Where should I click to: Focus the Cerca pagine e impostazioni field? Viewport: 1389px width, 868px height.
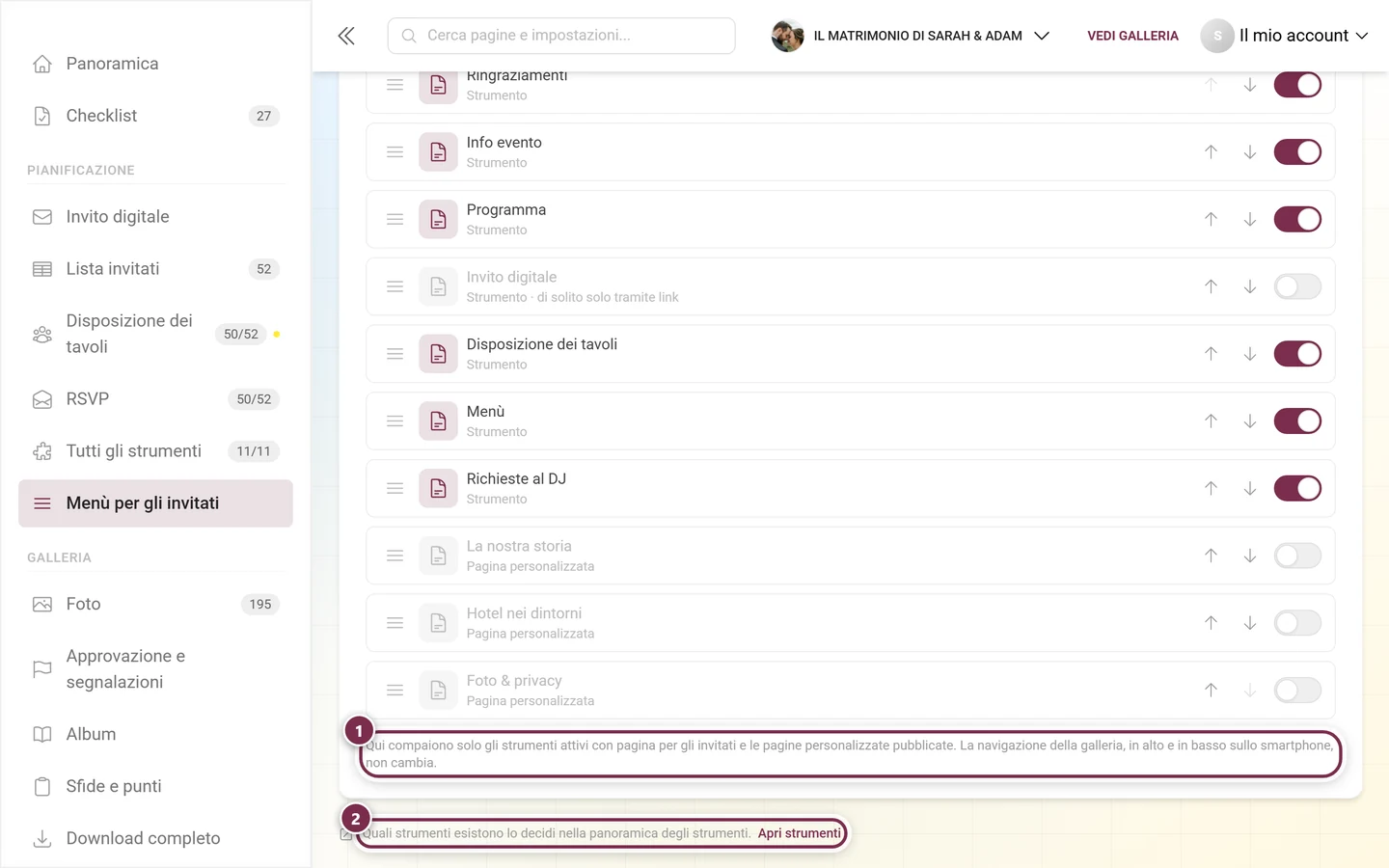pyautogui.click(x=561, y=36)
